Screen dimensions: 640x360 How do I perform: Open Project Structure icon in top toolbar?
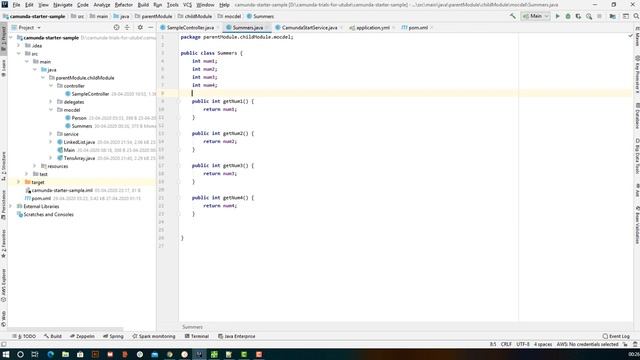coord(613,16)
